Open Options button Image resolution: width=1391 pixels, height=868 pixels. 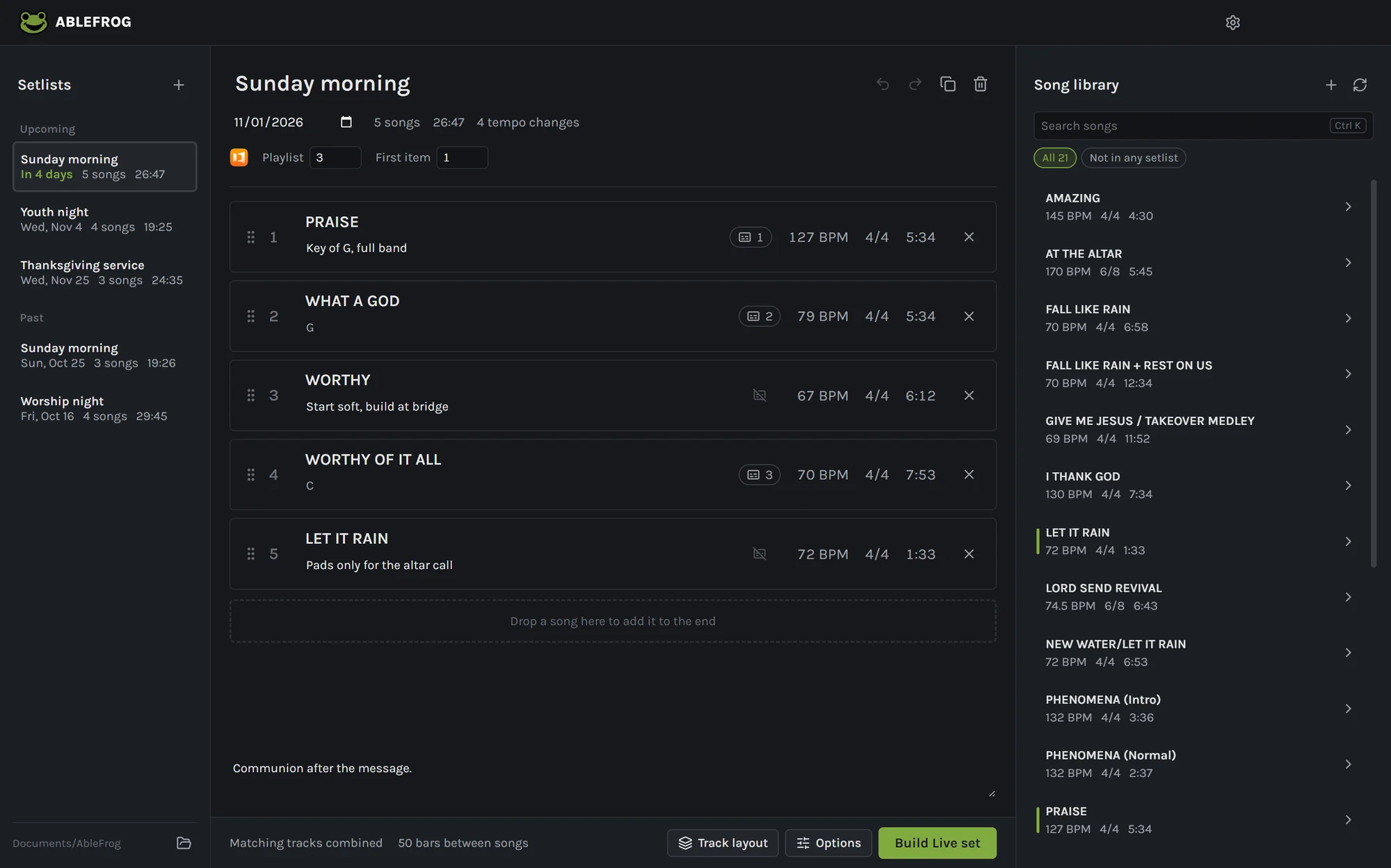click(828, 843)
